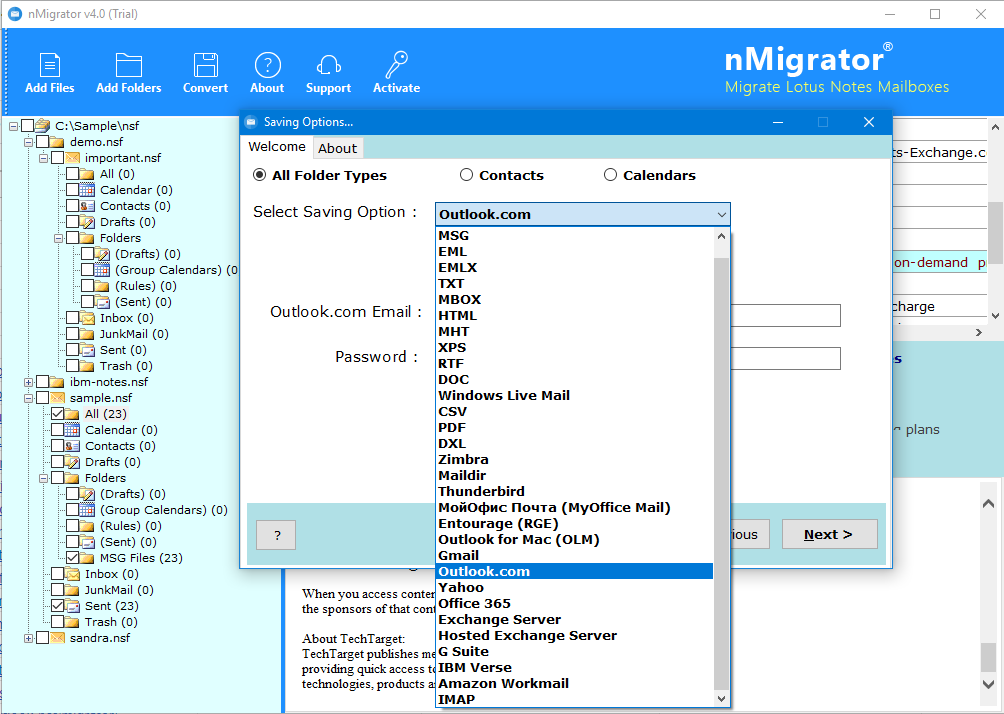Click preview pane scroll up arrow
Screen dimensions: 1004x714
pos(988,503)
